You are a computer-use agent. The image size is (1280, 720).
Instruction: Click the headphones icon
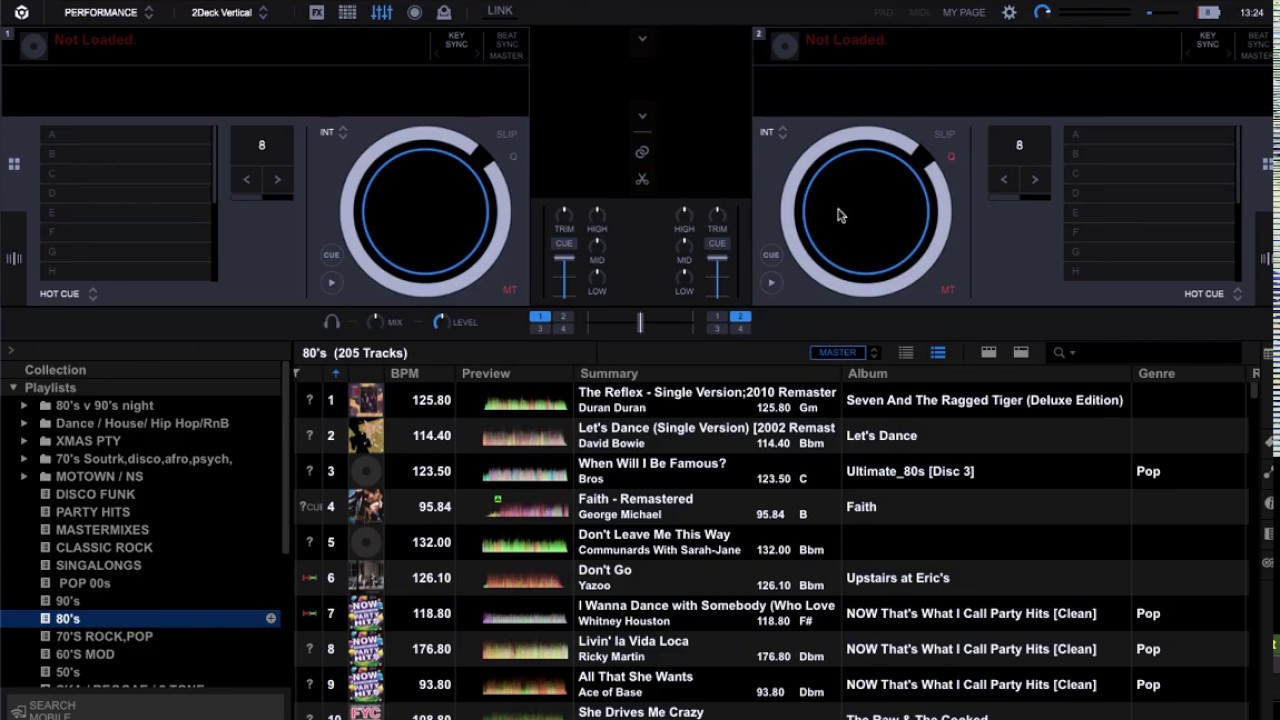pyautogui.click(x=332, y=322)
